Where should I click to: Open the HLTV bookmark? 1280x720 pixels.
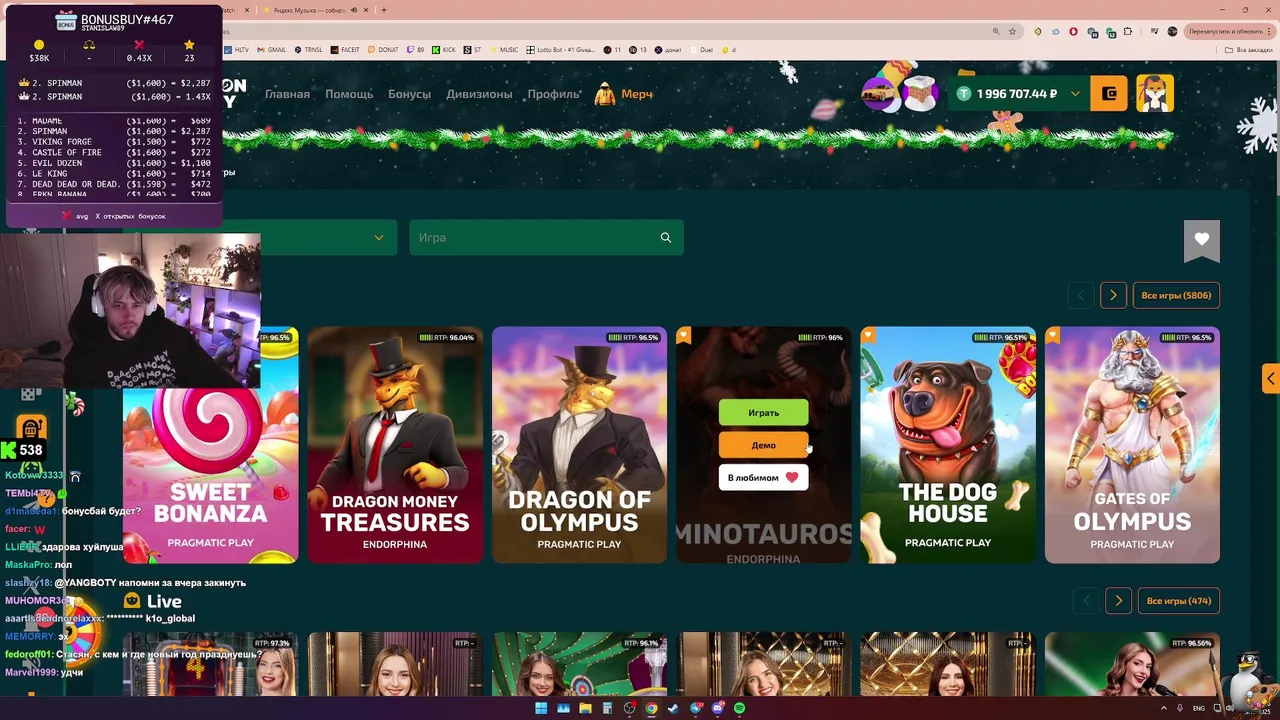coord(237,49)
